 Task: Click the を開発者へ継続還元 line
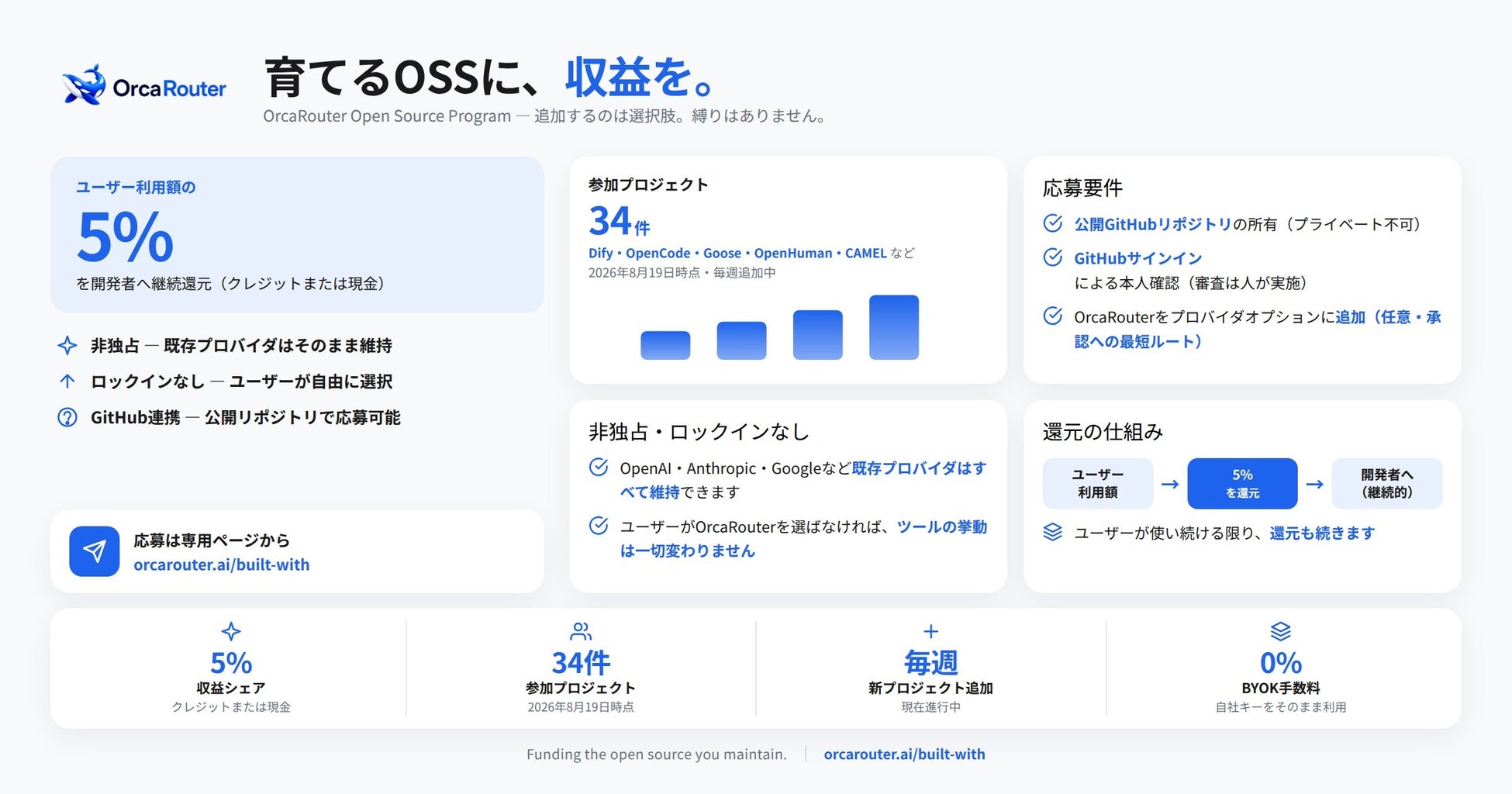(x=231, y=283)
